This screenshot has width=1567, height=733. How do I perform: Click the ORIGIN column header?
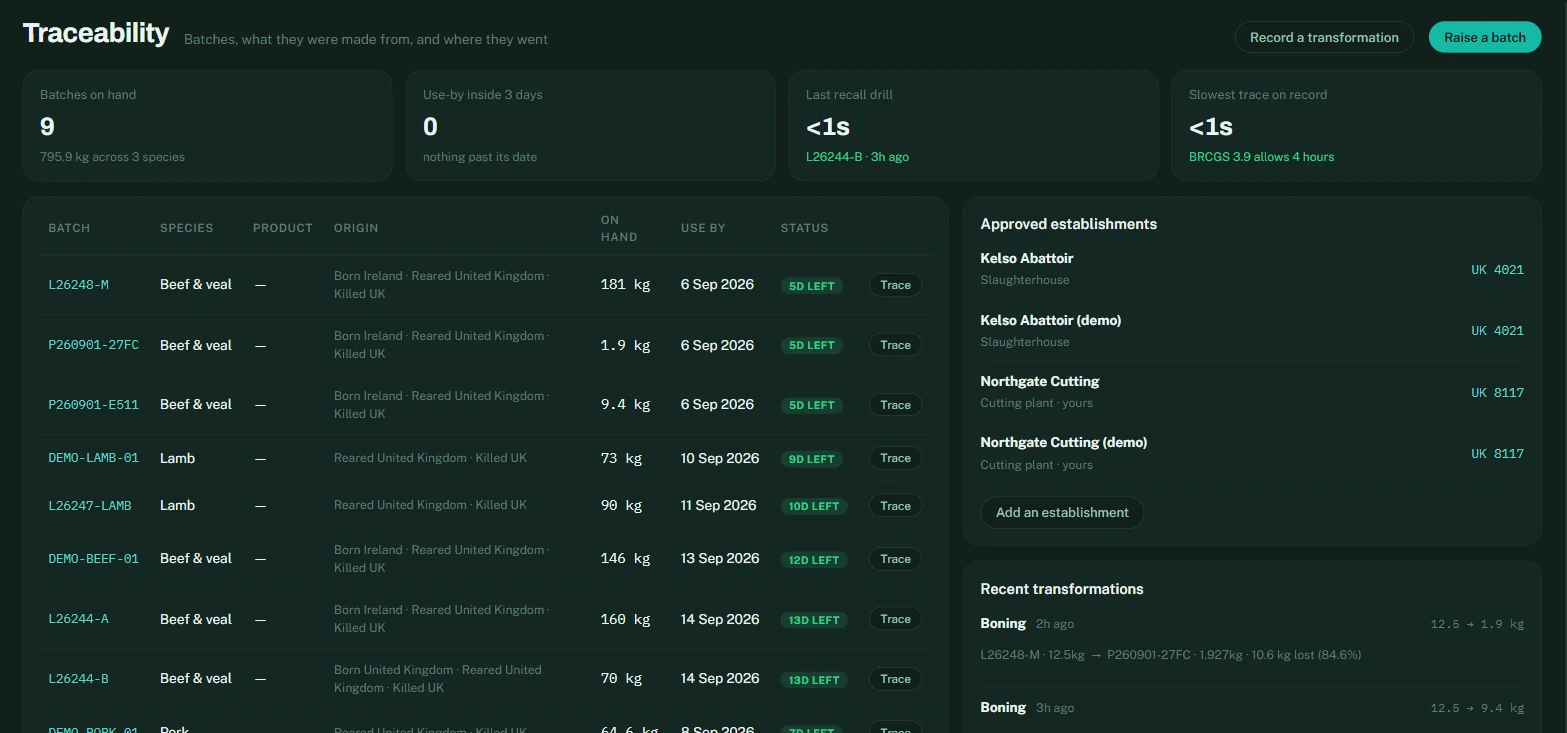click(356, 228)
